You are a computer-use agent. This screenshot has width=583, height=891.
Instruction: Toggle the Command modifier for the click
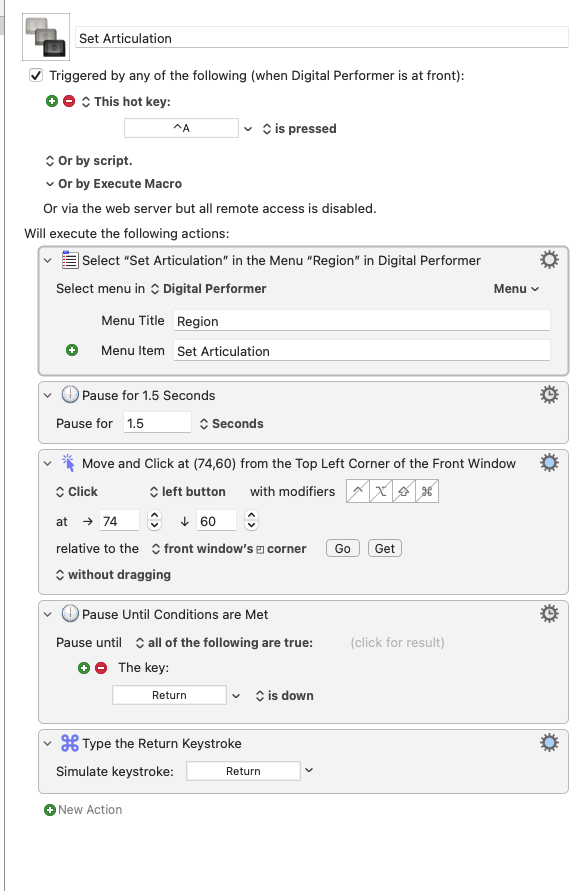pyautogui.click(x=427, y=492)
